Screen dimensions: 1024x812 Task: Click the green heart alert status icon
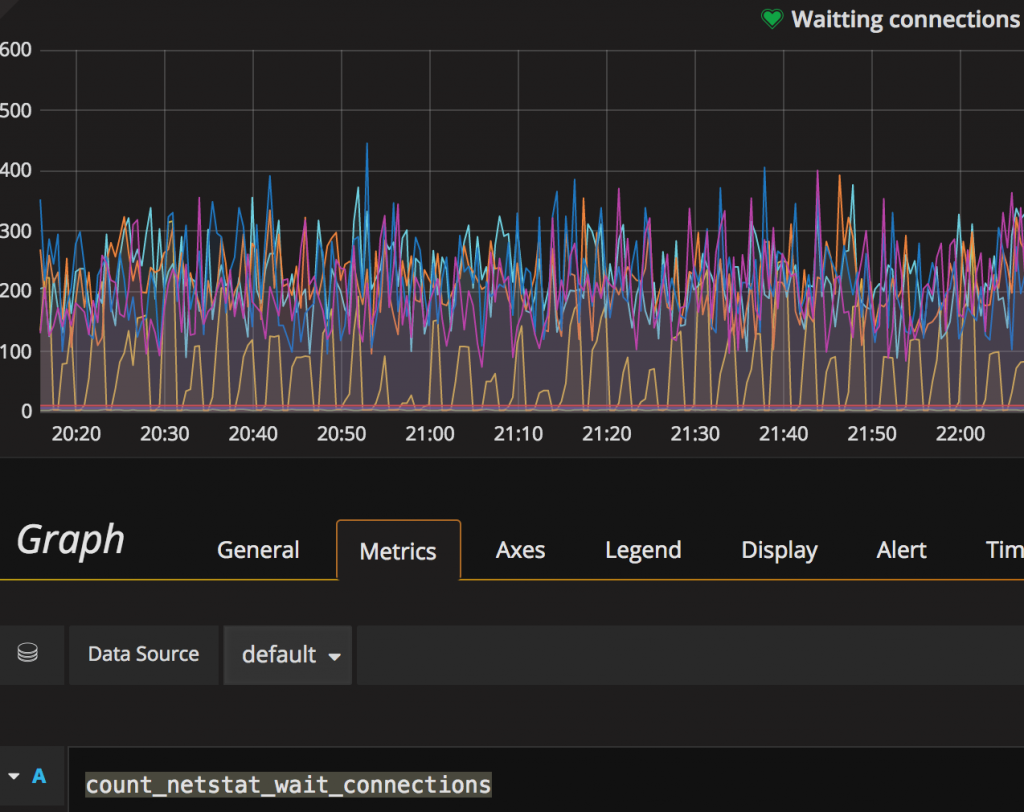pos(772,19)
